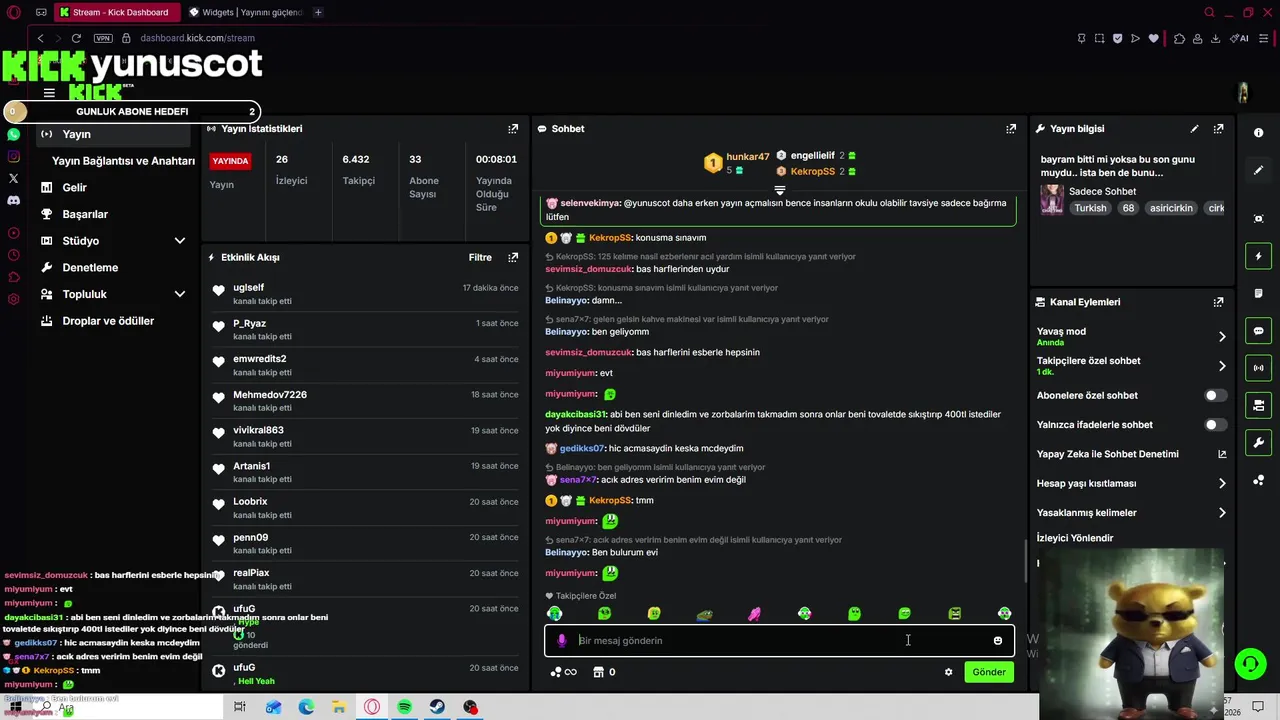
Task: Expand the Topluluk menu section
Action: click(180, 294)
